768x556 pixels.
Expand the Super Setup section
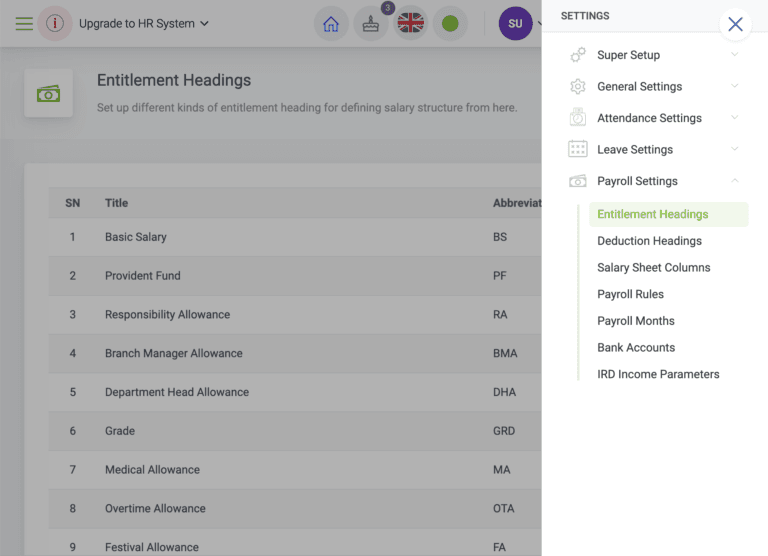click(x=654, y=55)
